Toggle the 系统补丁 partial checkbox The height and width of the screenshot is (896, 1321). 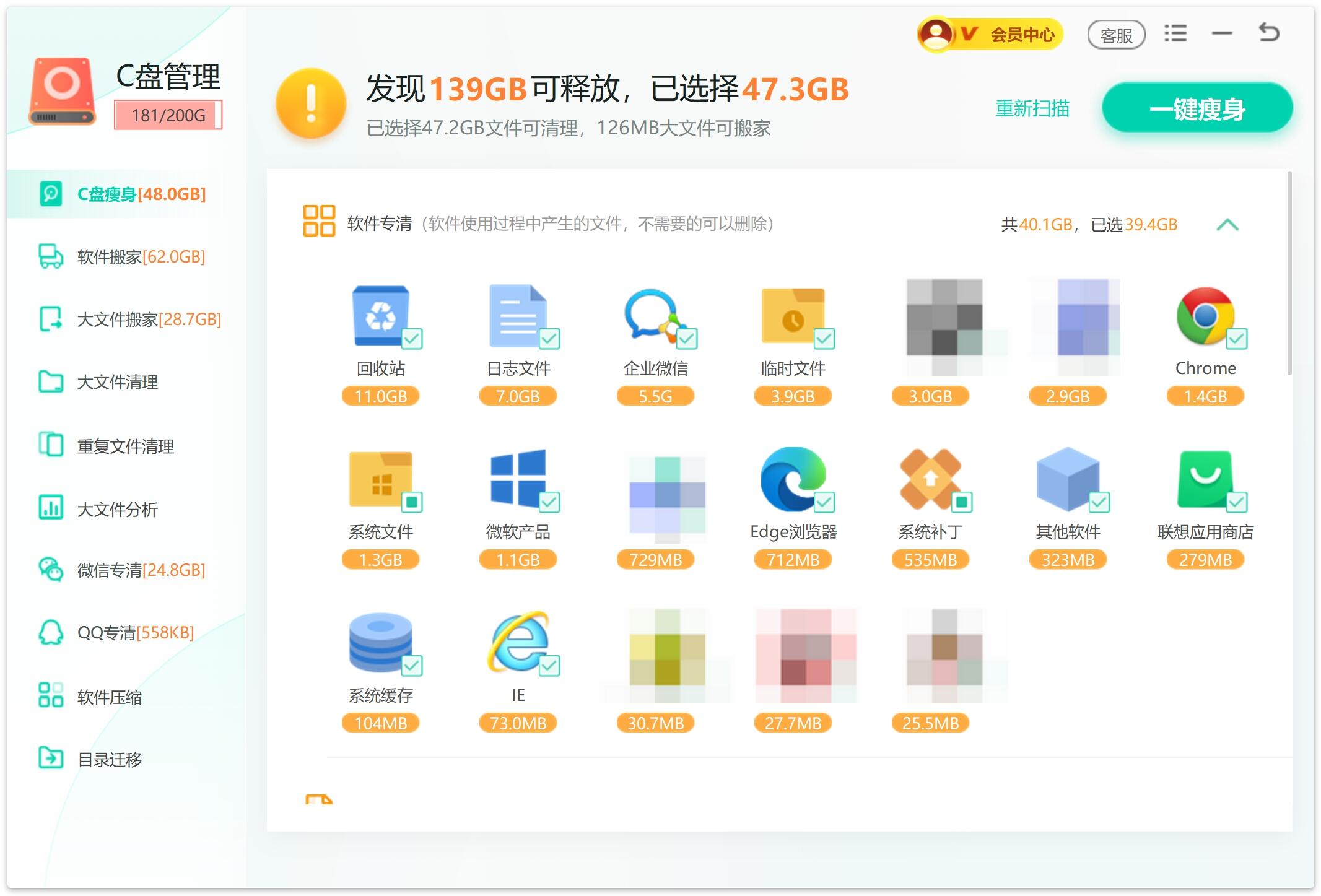pyautogui.click(x=962, y=502)
